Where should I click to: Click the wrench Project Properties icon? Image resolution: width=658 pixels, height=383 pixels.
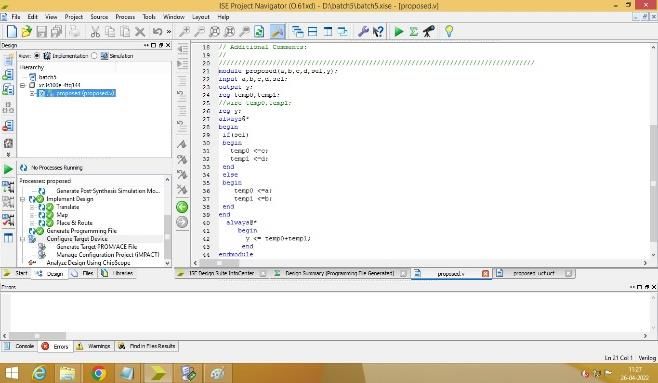(x=363, y=31)
